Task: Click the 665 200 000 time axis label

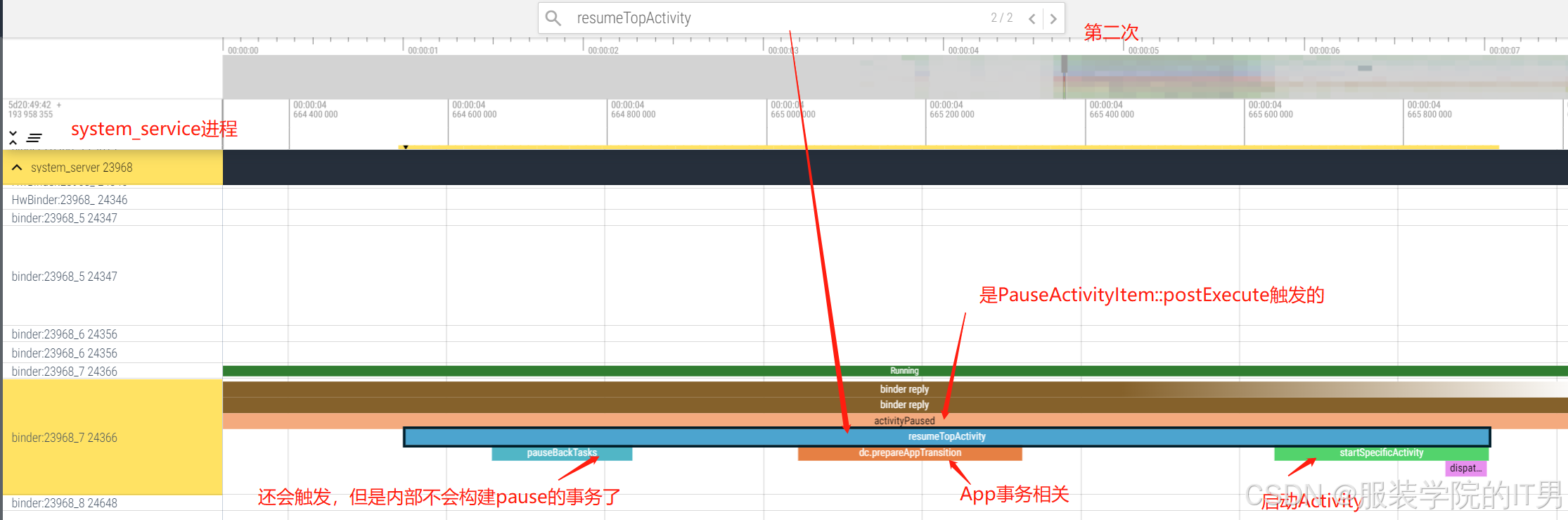Action: click(x=952, y=115)
